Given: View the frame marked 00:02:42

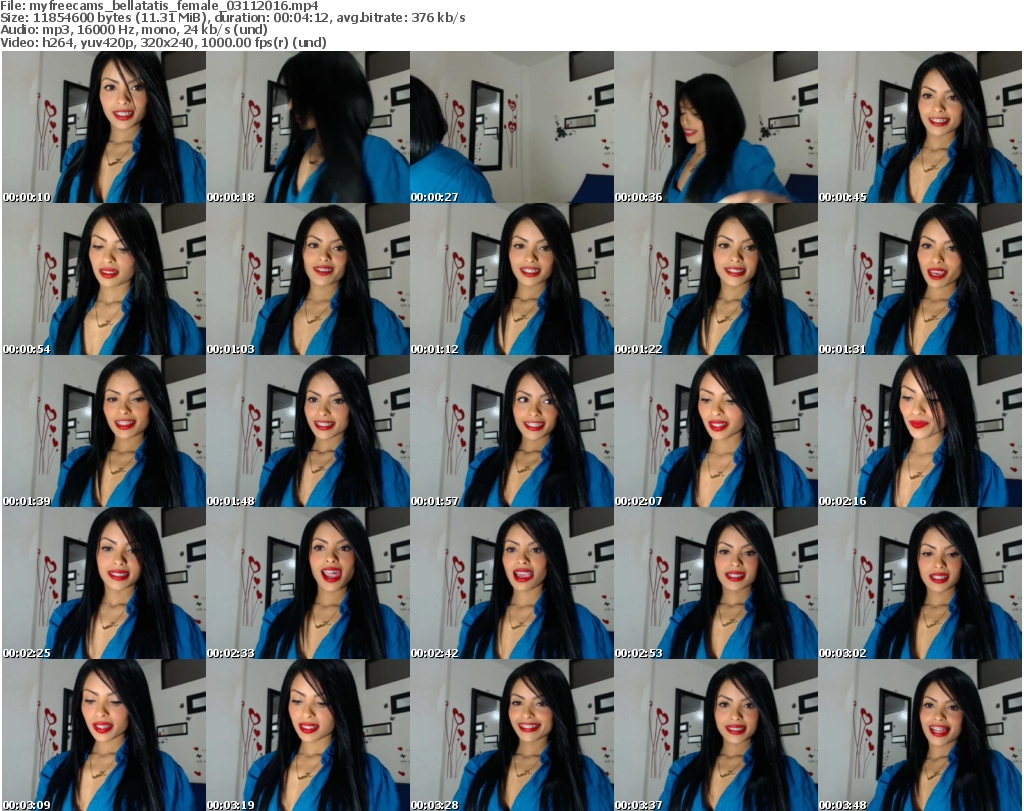Looking at the screenshot, I should tap(512, 583).
